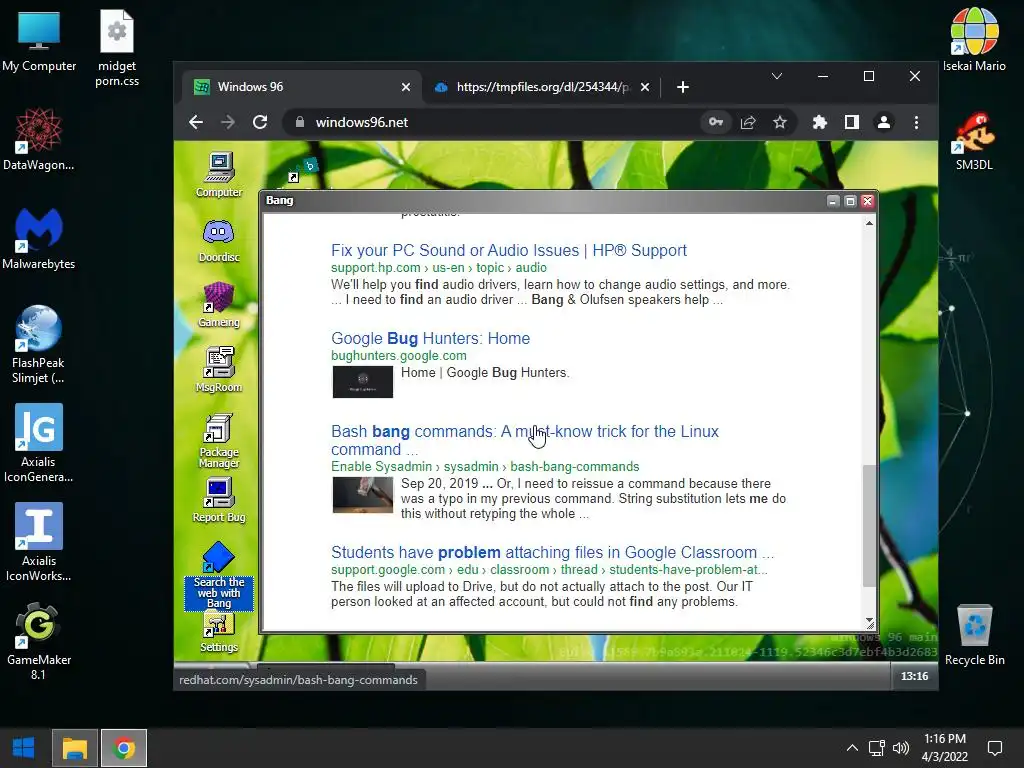
Task: Open the Chrome extensions puzzle icon
Action: coord(820,122)
